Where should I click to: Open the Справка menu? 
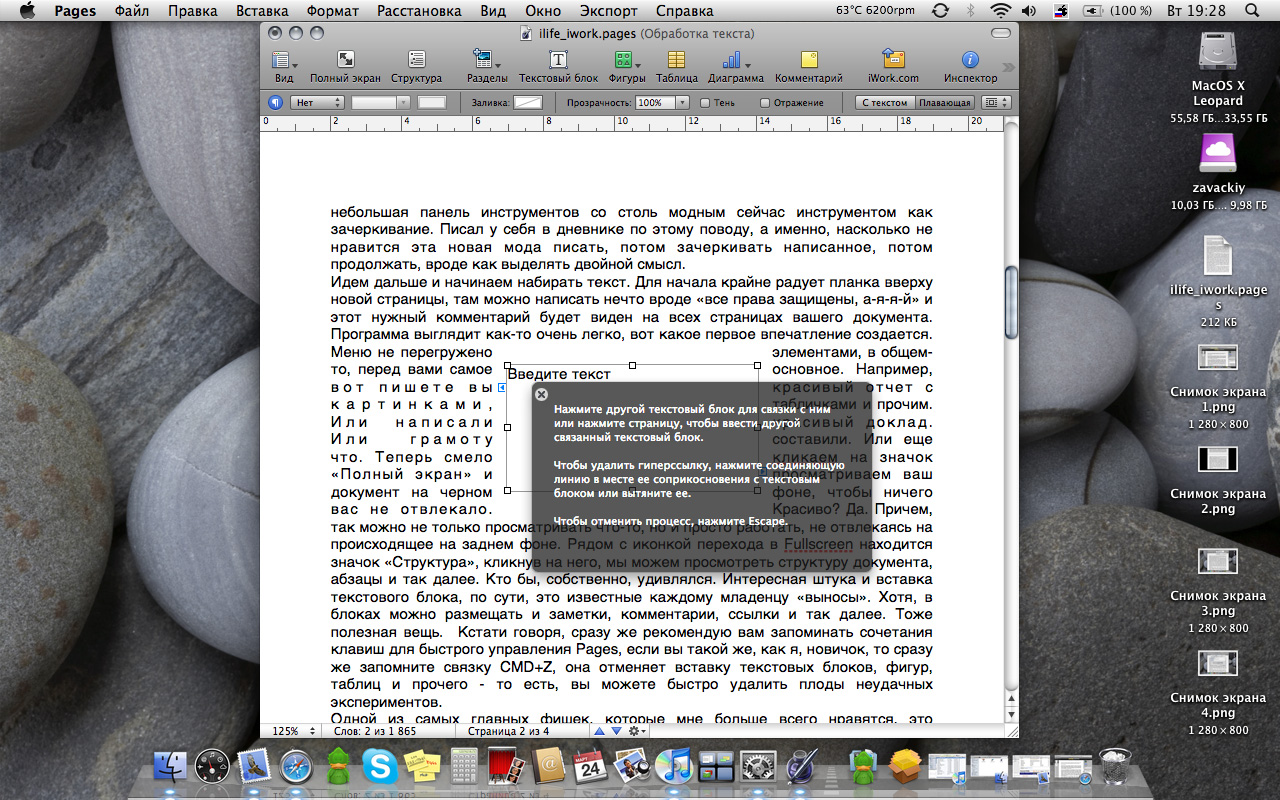tap(684, 11)
